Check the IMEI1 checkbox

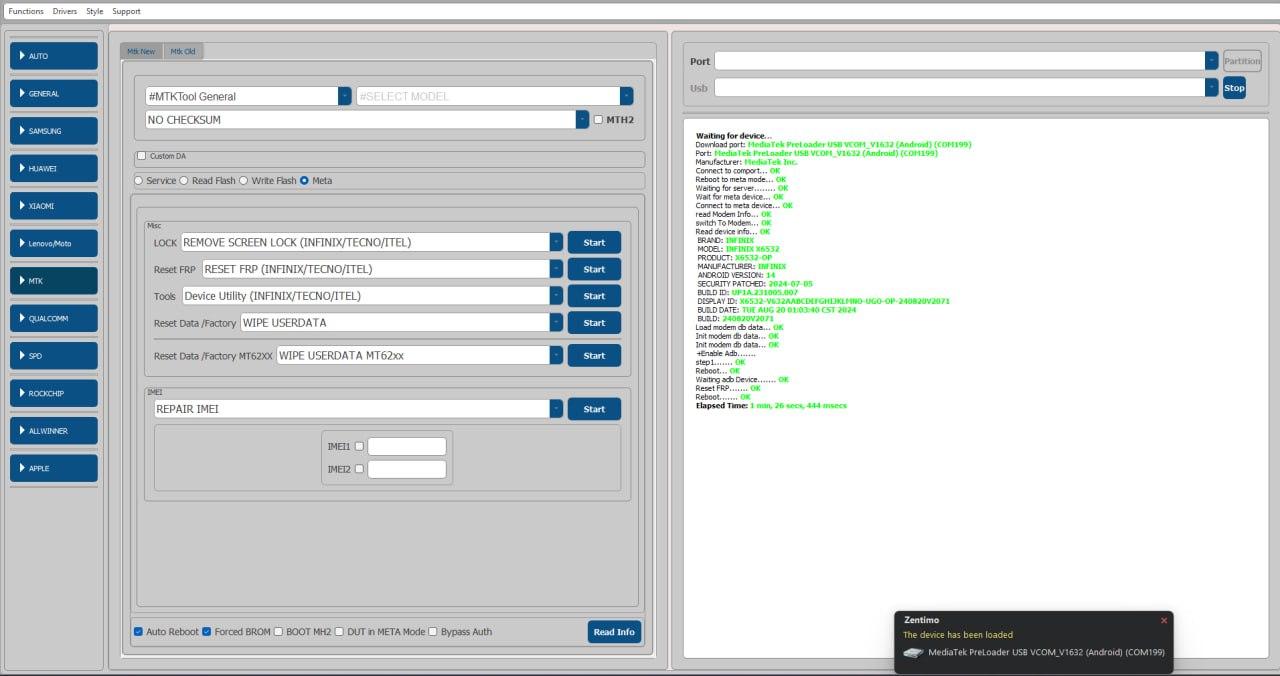[x=359, y=447]
